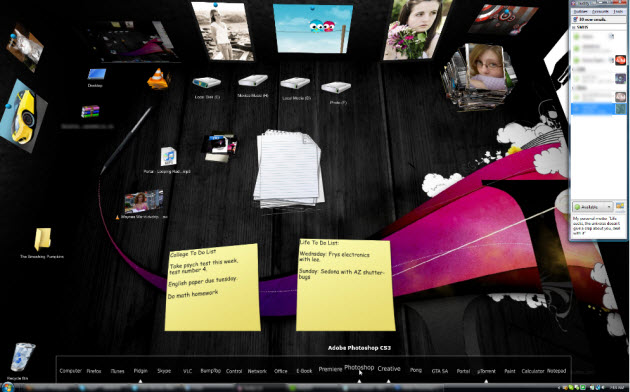Collapse the contact group in messenger list
Image resolution: width=630 pixels, height=392 pixels.
(575, 27)
